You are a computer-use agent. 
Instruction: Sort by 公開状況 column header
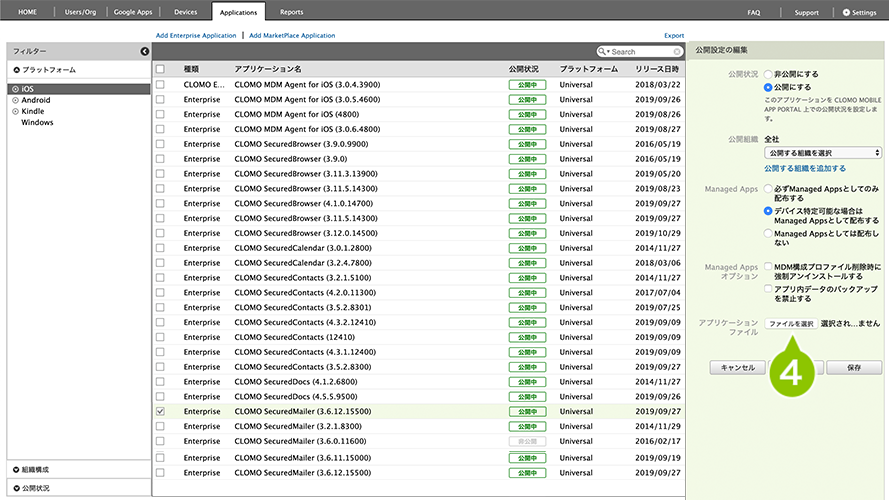pos(523,69)
